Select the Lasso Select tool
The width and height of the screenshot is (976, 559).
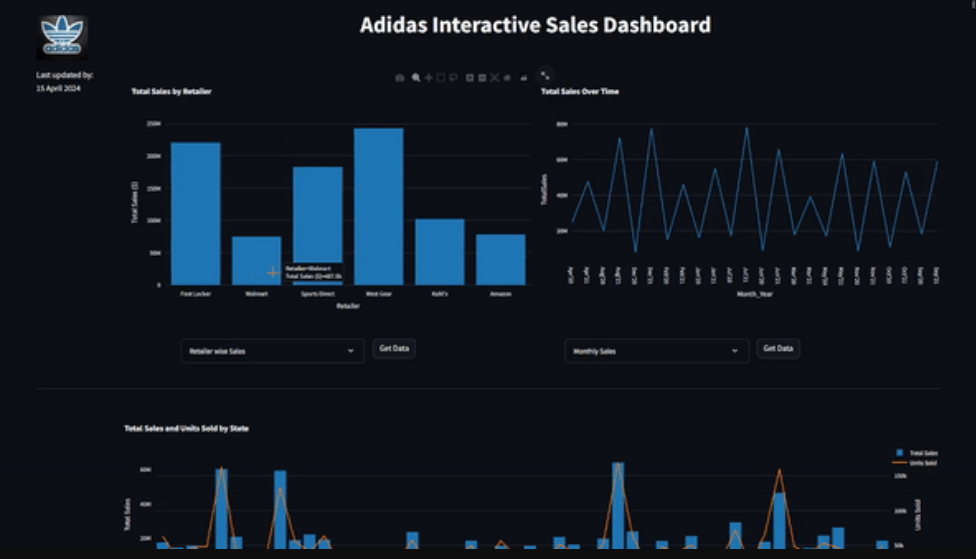(453, 78)
